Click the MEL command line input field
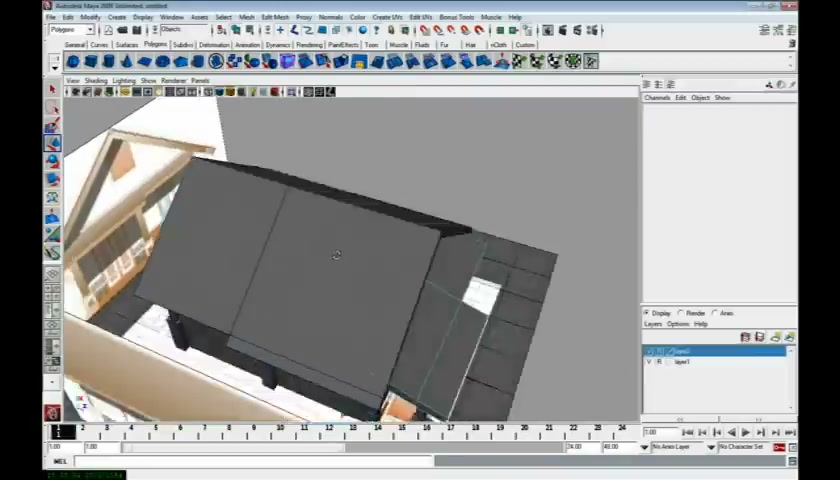Image resolution: width=840 pixels, height=480 pixels. [x=253, y=461]
